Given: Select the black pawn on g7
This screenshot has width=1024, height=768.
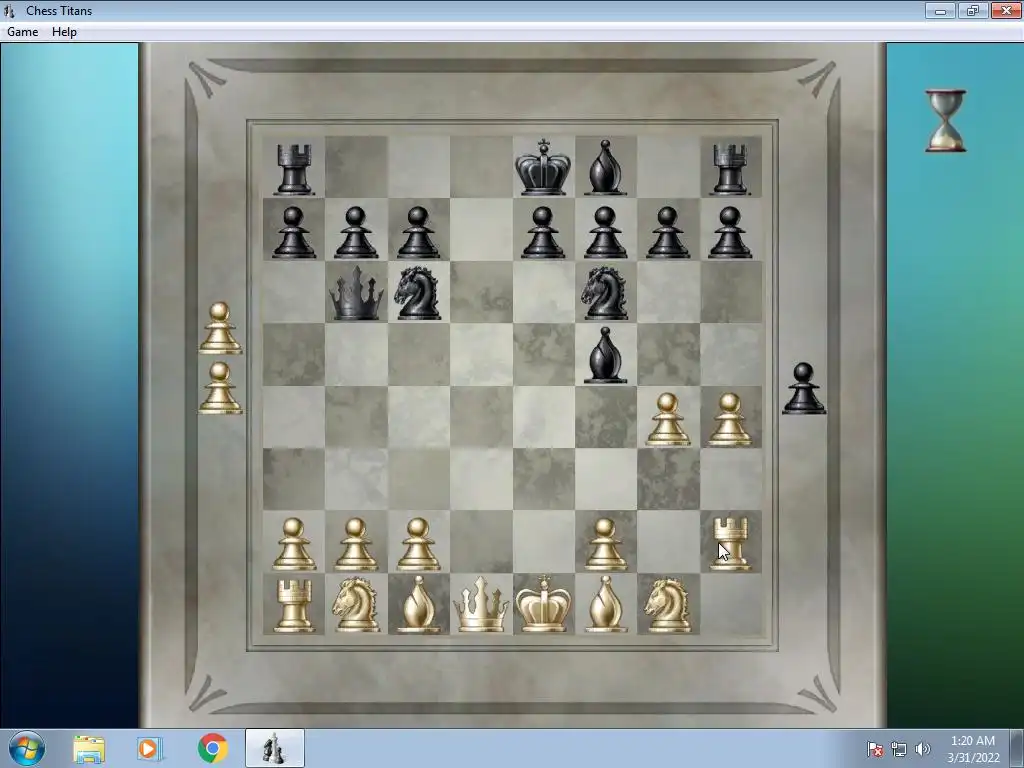Looking at the screenshot, I should (x=667, y=232).
